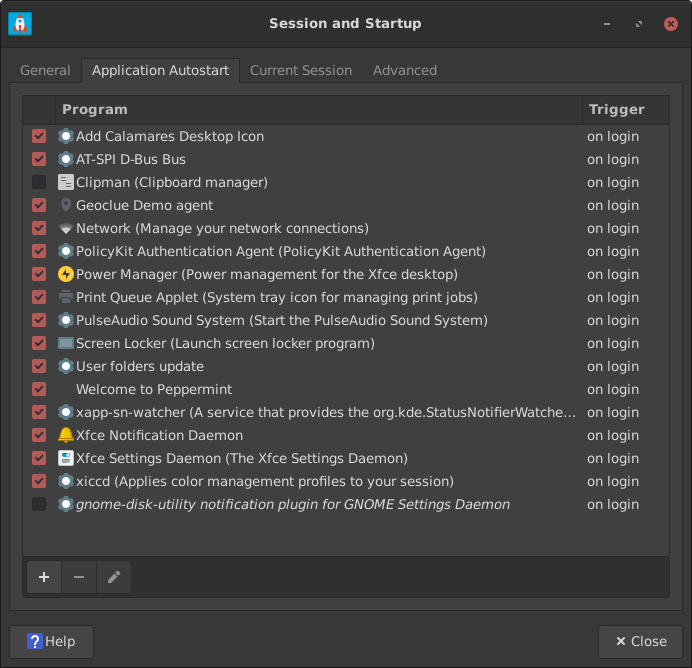Screen dimensions: 692x668
Task: Disable Add Calamares Desktop Icon autostart
Action: (39, 136)
